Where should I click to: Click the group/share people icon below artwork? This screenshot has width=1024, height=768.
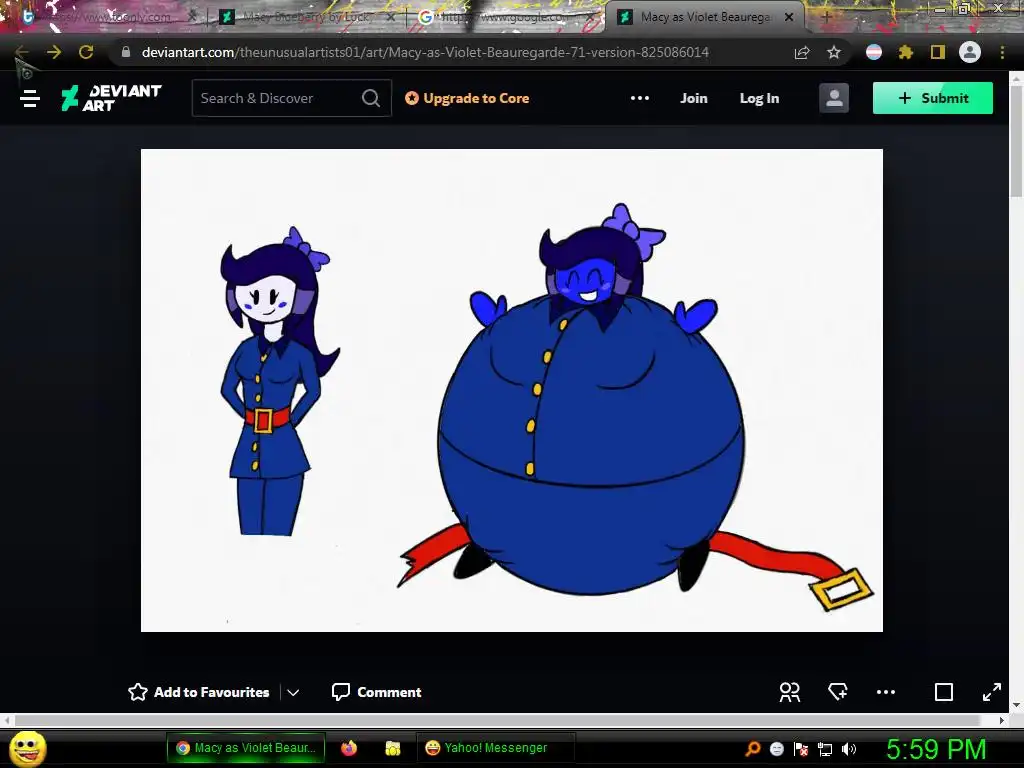pyautogui.click(x=790, y=692)
